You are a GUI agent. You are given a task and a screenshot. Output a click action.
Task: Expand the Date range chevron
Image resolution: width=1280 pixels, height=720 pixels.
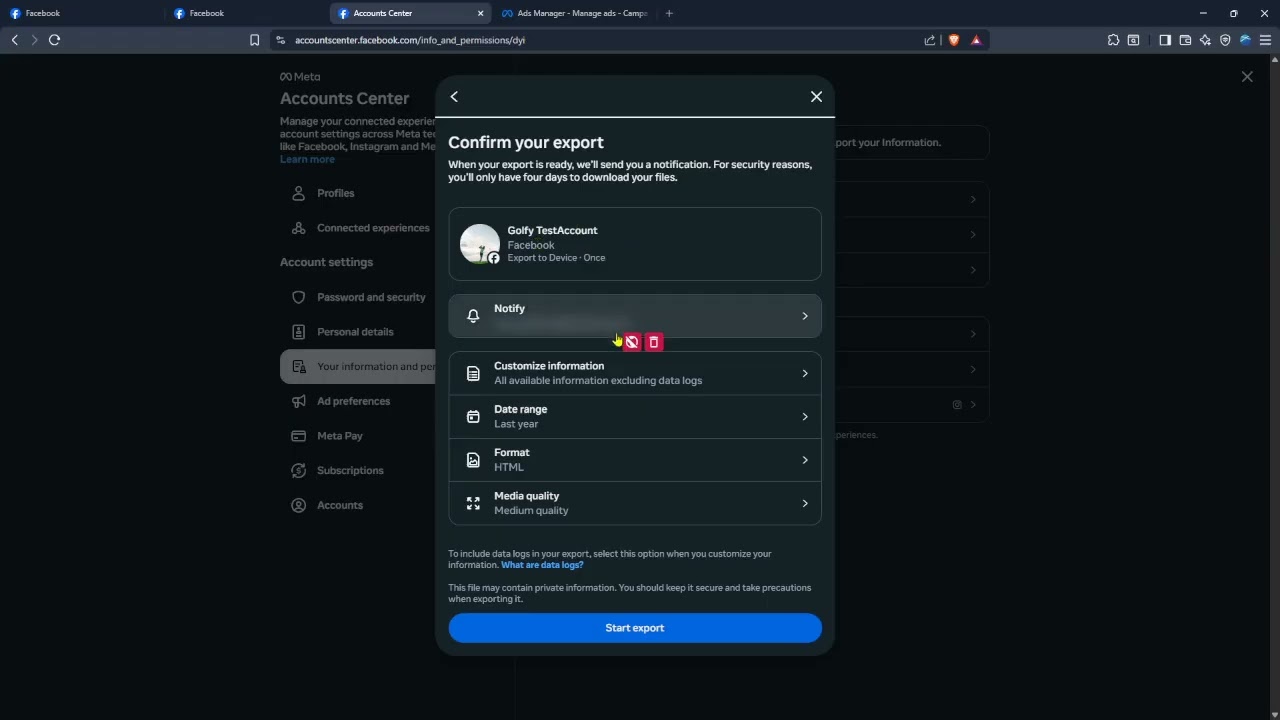805,417
